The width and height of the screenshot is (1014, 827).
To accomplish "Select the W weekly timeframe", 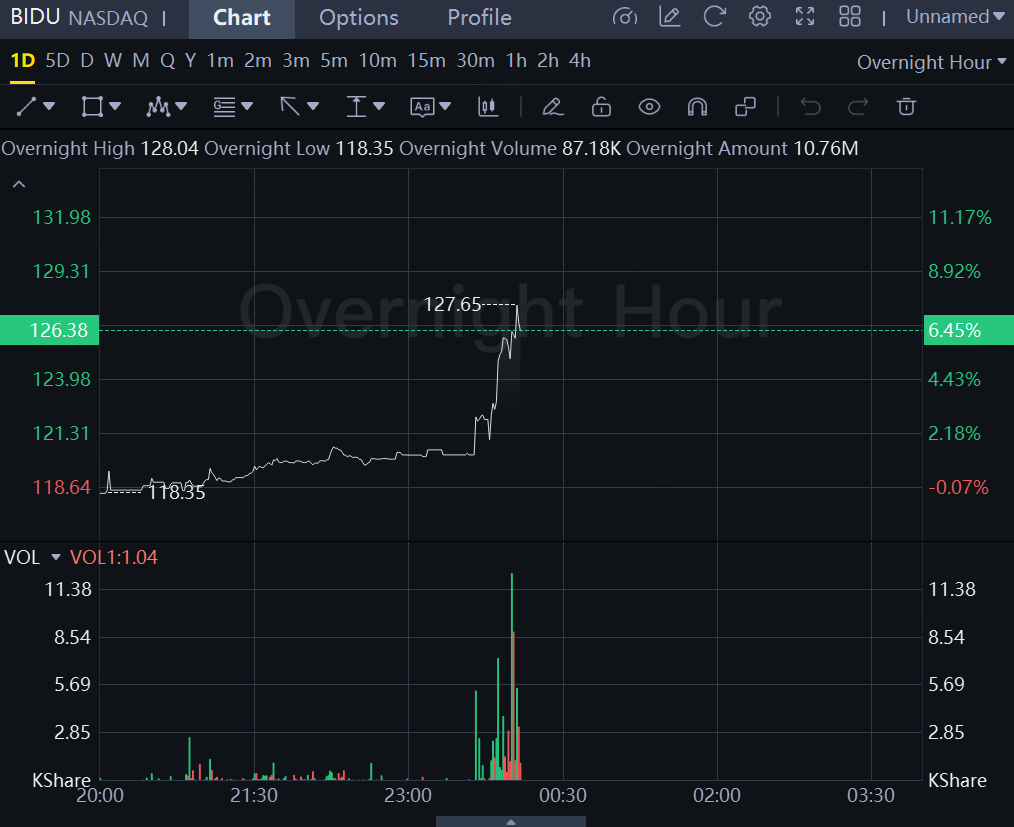I will pyautogui.click(x=113, y=61).
